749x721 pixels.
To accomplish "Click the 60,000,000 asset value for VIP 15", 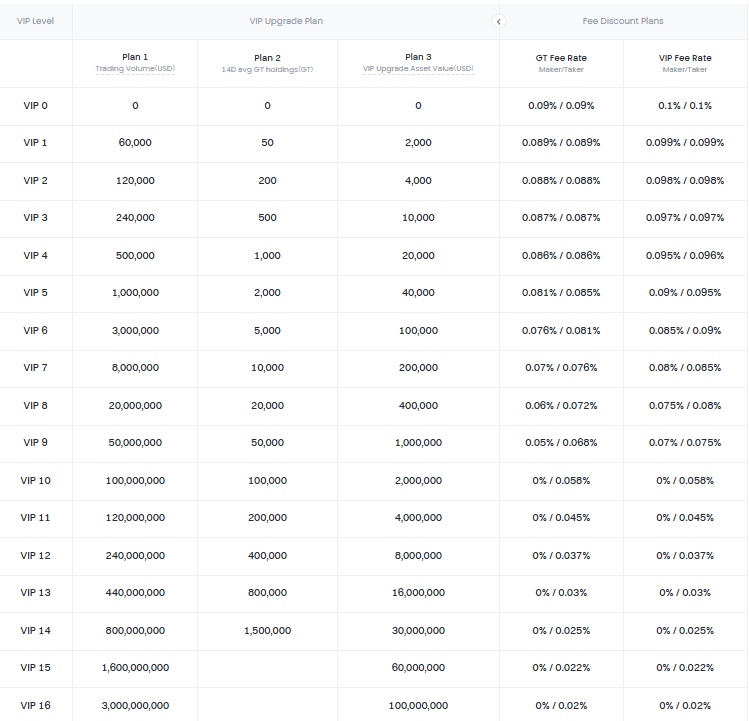I will 418,667.
